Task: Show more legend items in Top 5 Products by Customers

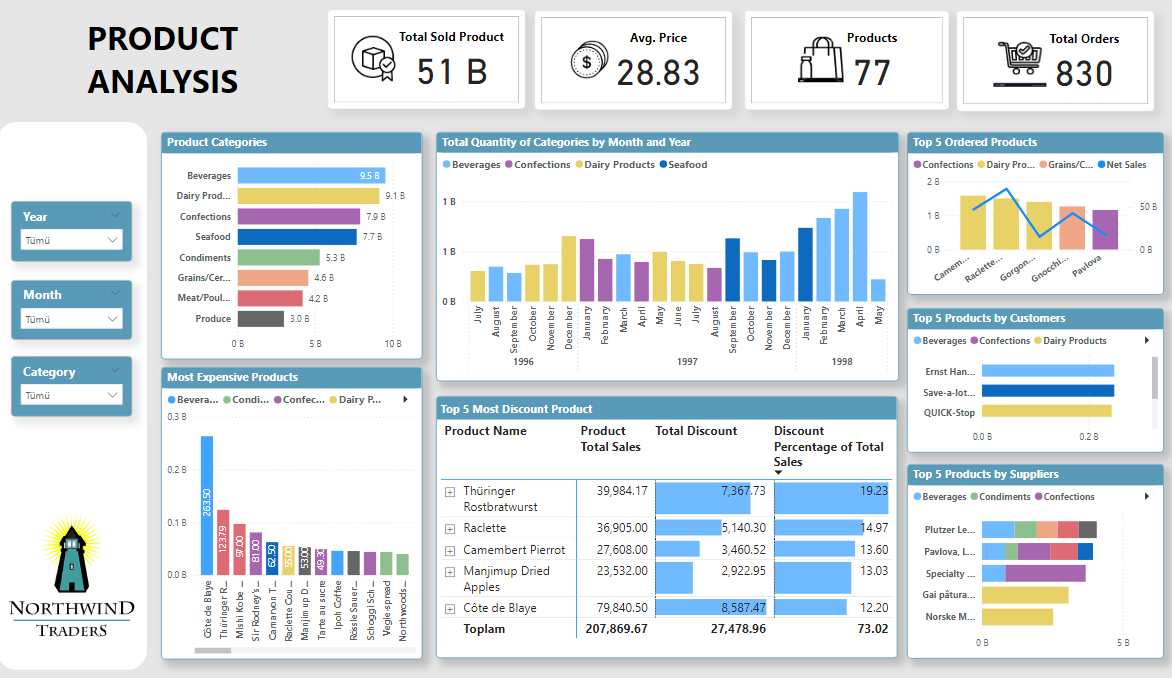Action: point(1147,341)
